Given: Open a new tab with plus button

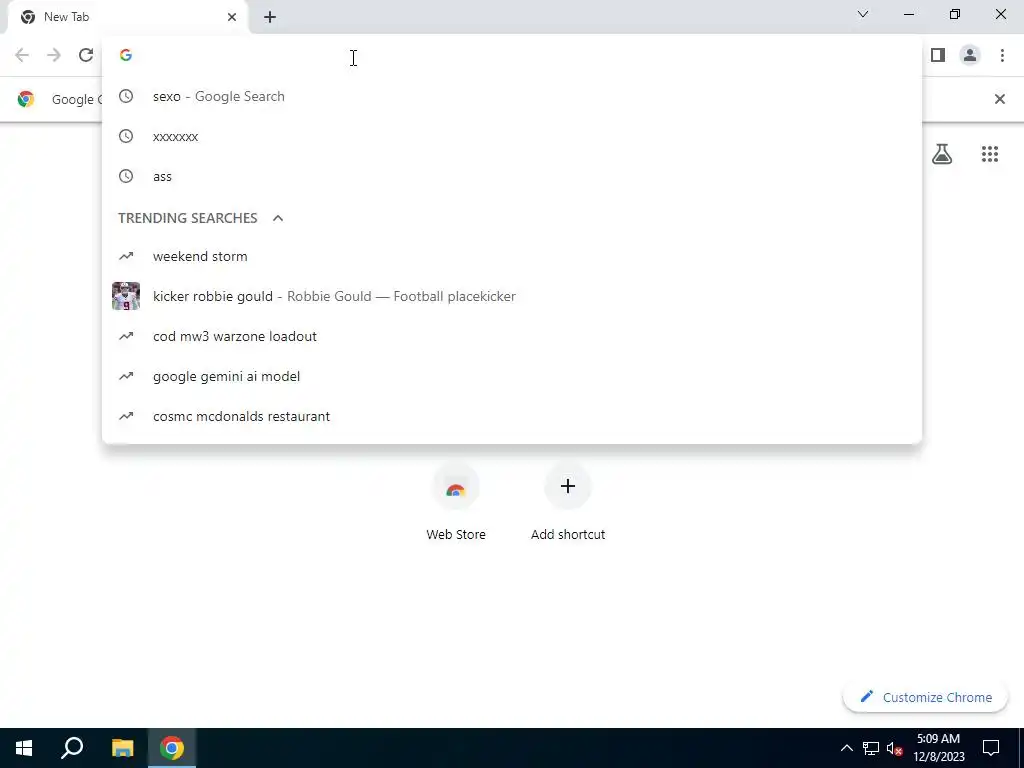Looking at the screenshot, I should pos(270,17).
